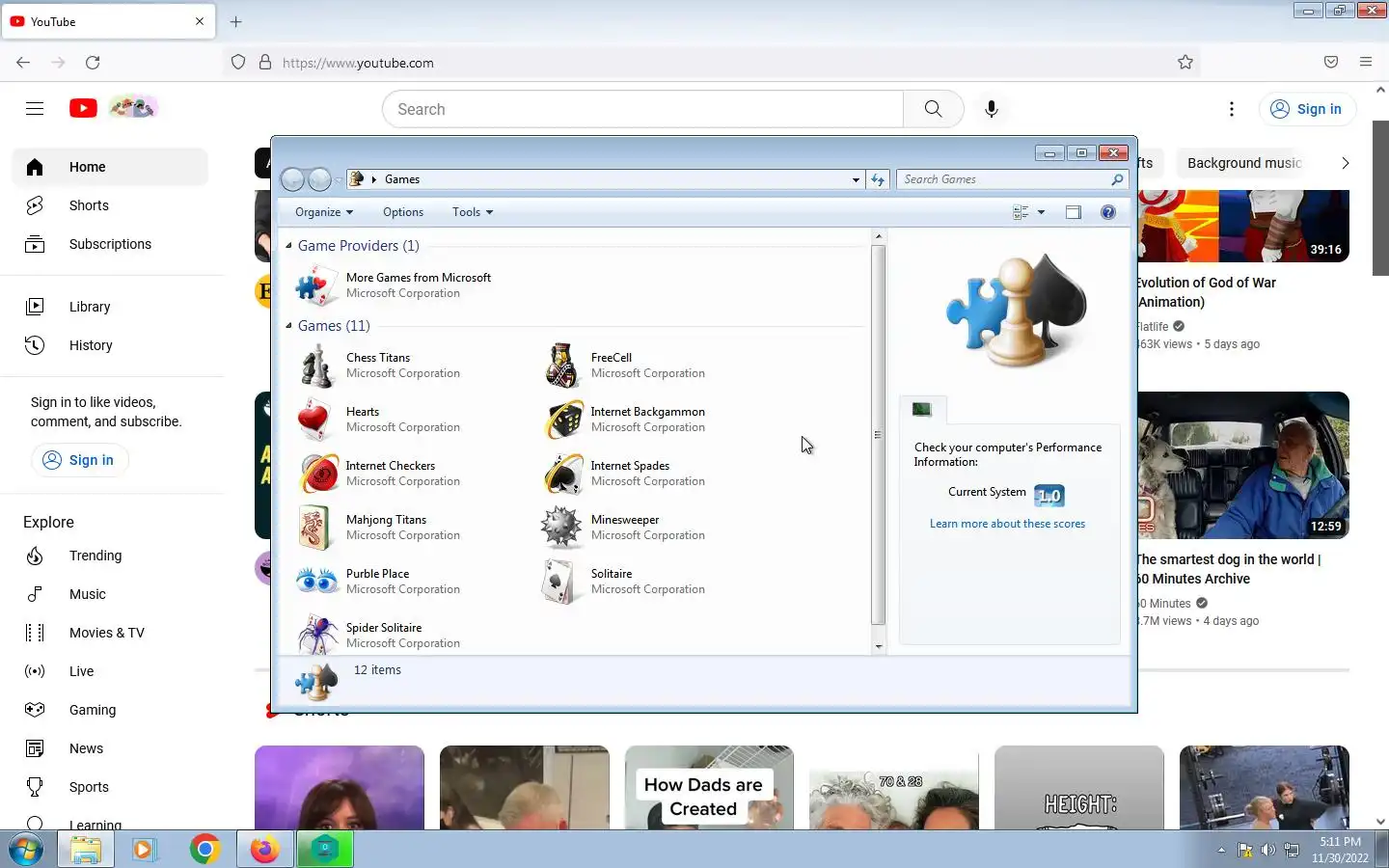Click Learn more about these scores link
The height and width of the screenshot is (868, 1389).
tap(1007, 524)
